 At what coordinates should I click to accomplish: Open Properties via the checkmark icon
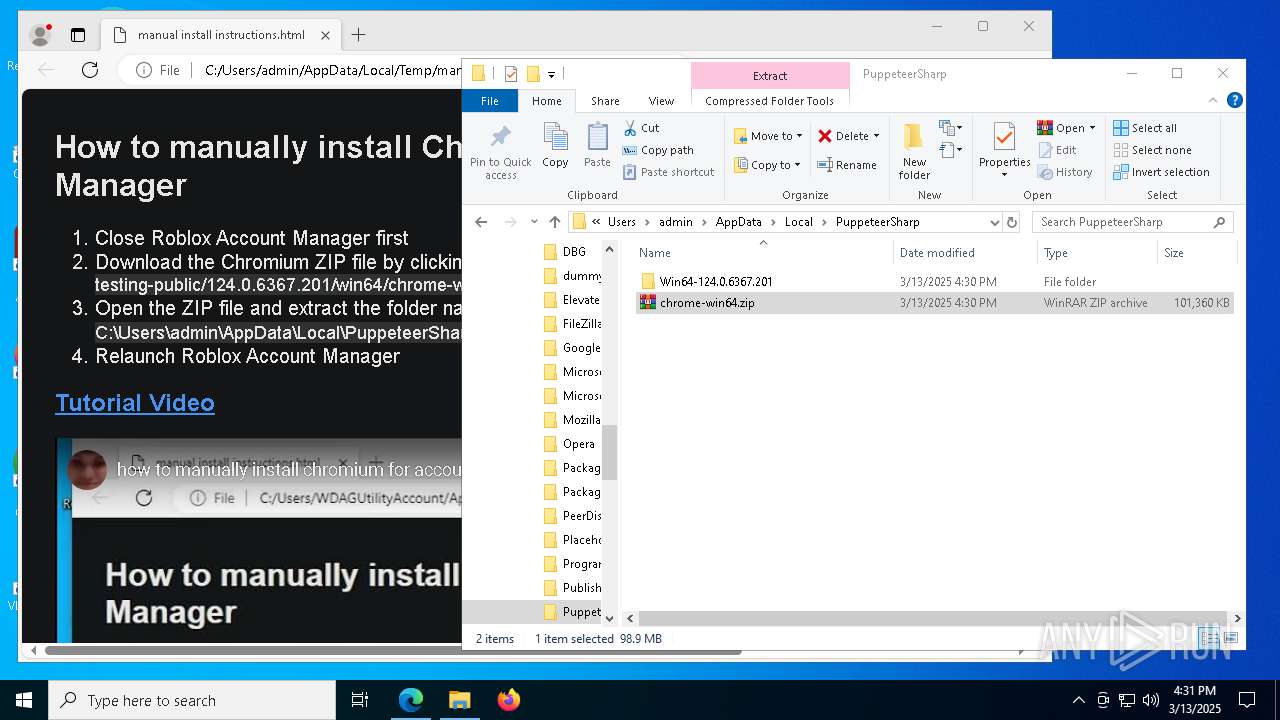click(x=1004, y=136)
